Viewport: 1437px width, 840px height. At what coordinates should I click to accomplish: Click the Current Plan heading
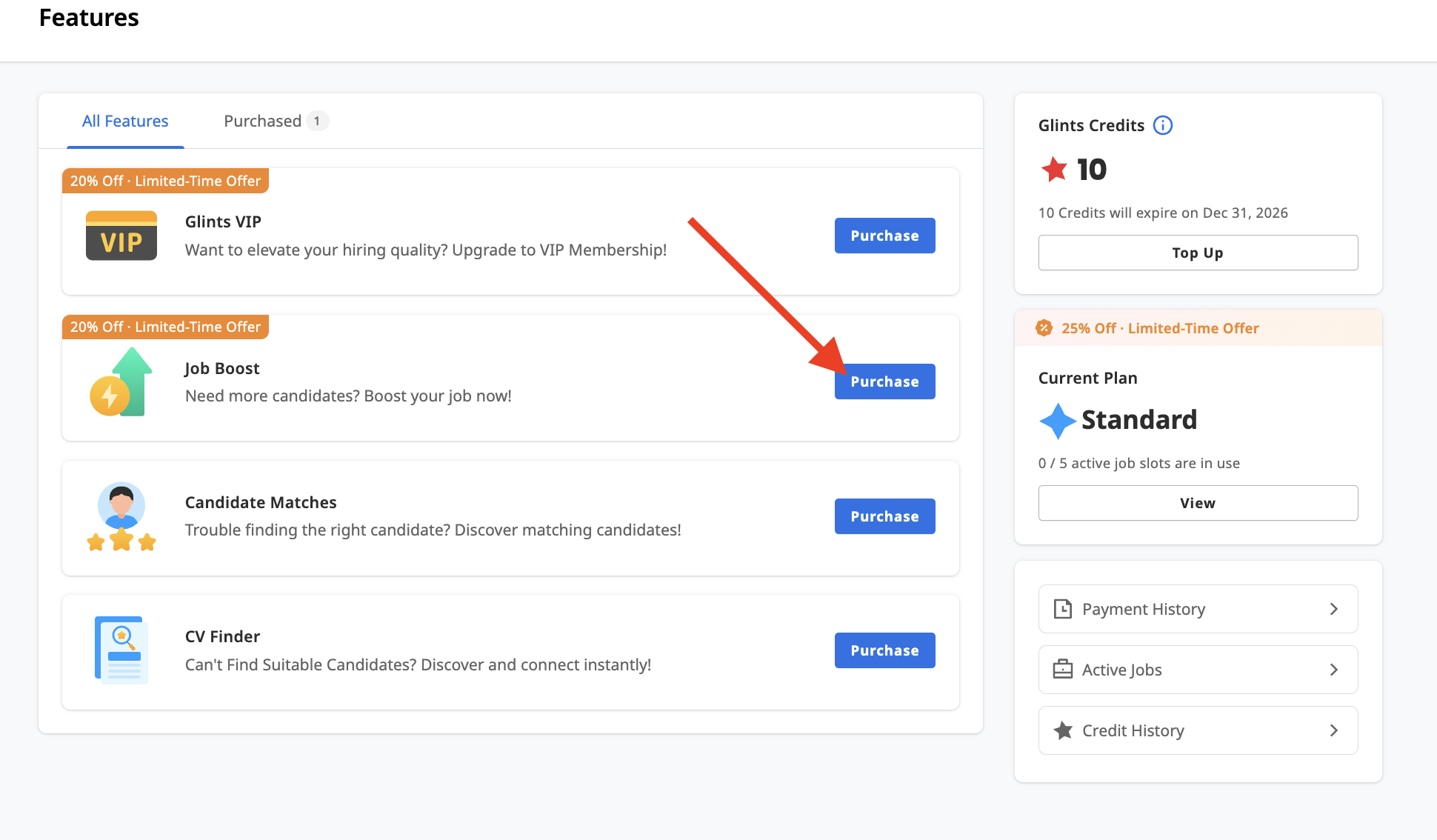click(1087, 378)
